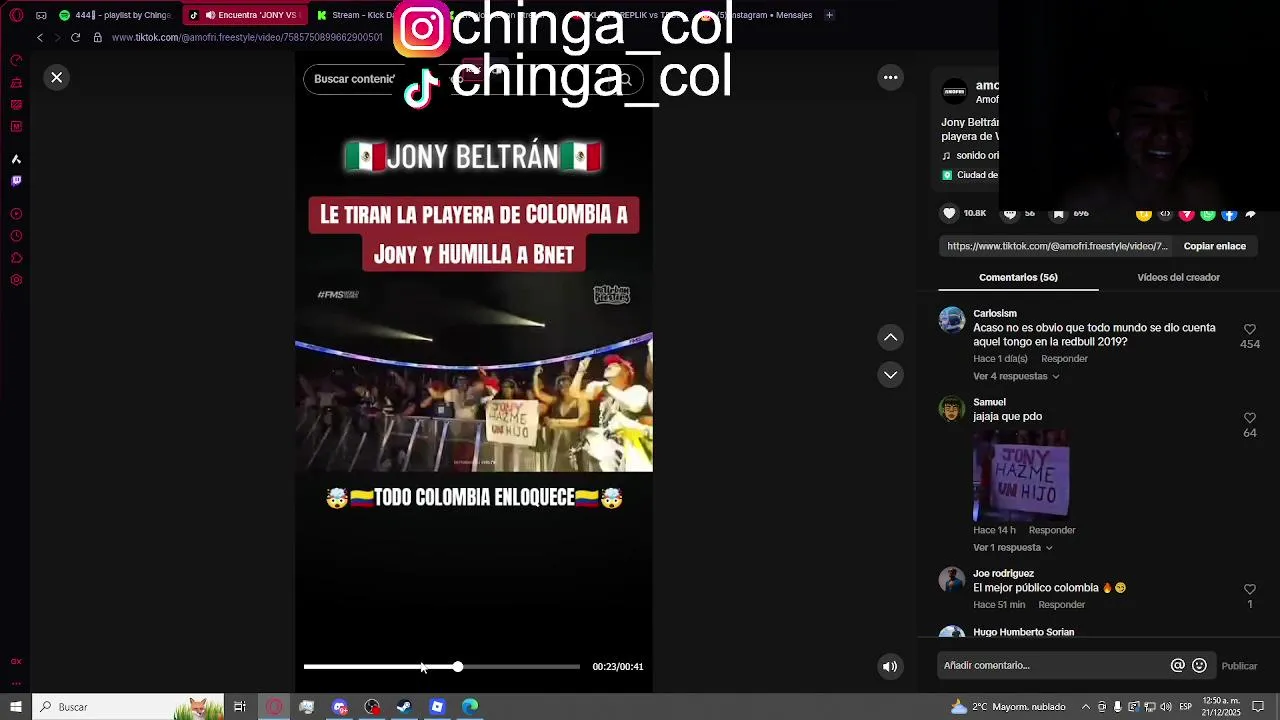The width and height of the screenshot is (1280, 720).
Task: Reply to Joe rodriguez's comment
Action: 1061,605
